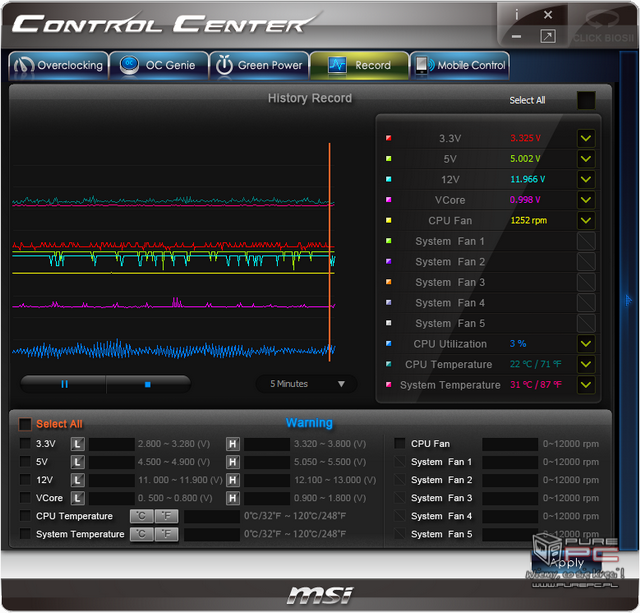The image size is (640, 613).
Task: Toggle CPU Fan graph display check
Action: coord(586,220)
